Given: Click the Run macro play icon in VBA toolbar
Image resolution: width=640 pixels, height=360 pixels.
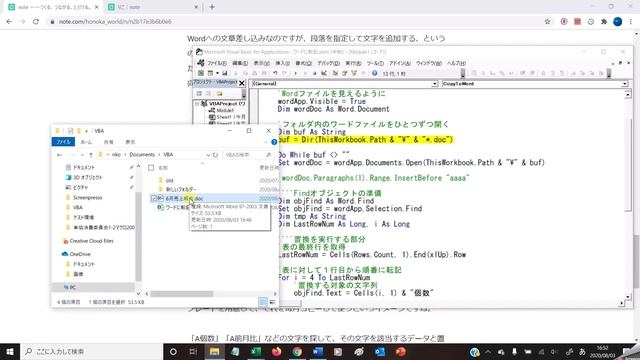Looking at the screenshot, I should 296,73.
